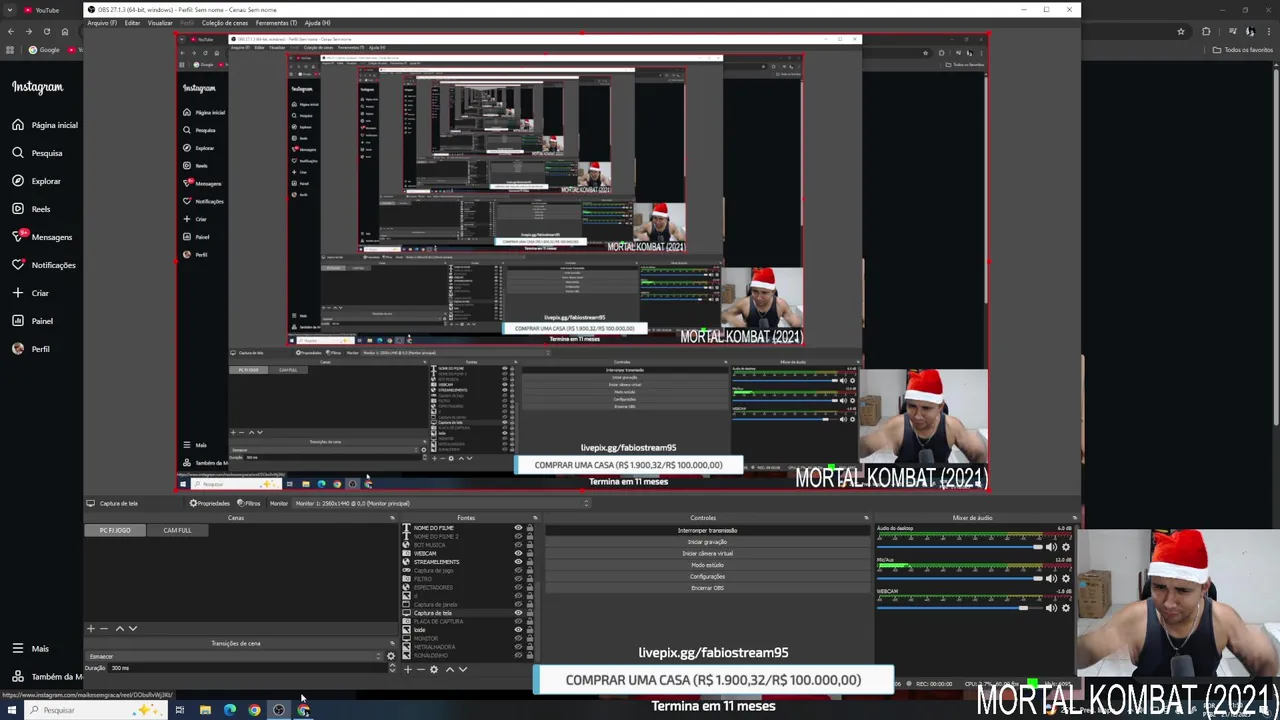Open OBS Editar menu
The width and height of the screenshot is (1280, 720).
132,23
